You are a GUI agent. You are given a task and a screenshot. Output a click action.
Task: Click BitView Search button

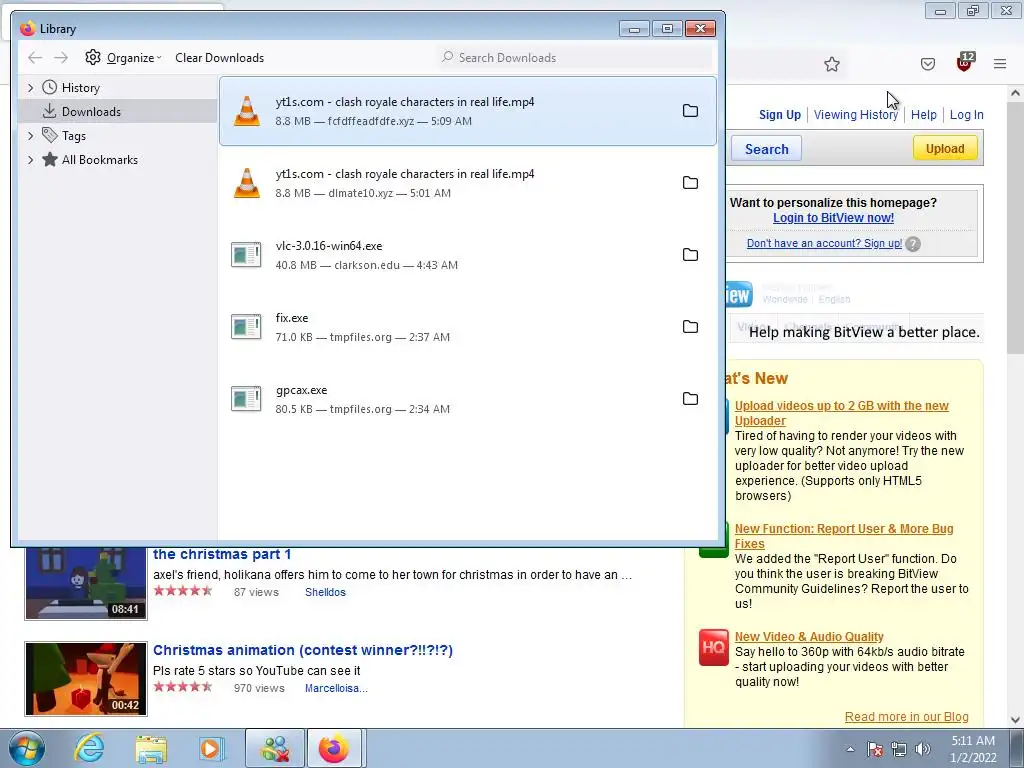tap(766, 149)
